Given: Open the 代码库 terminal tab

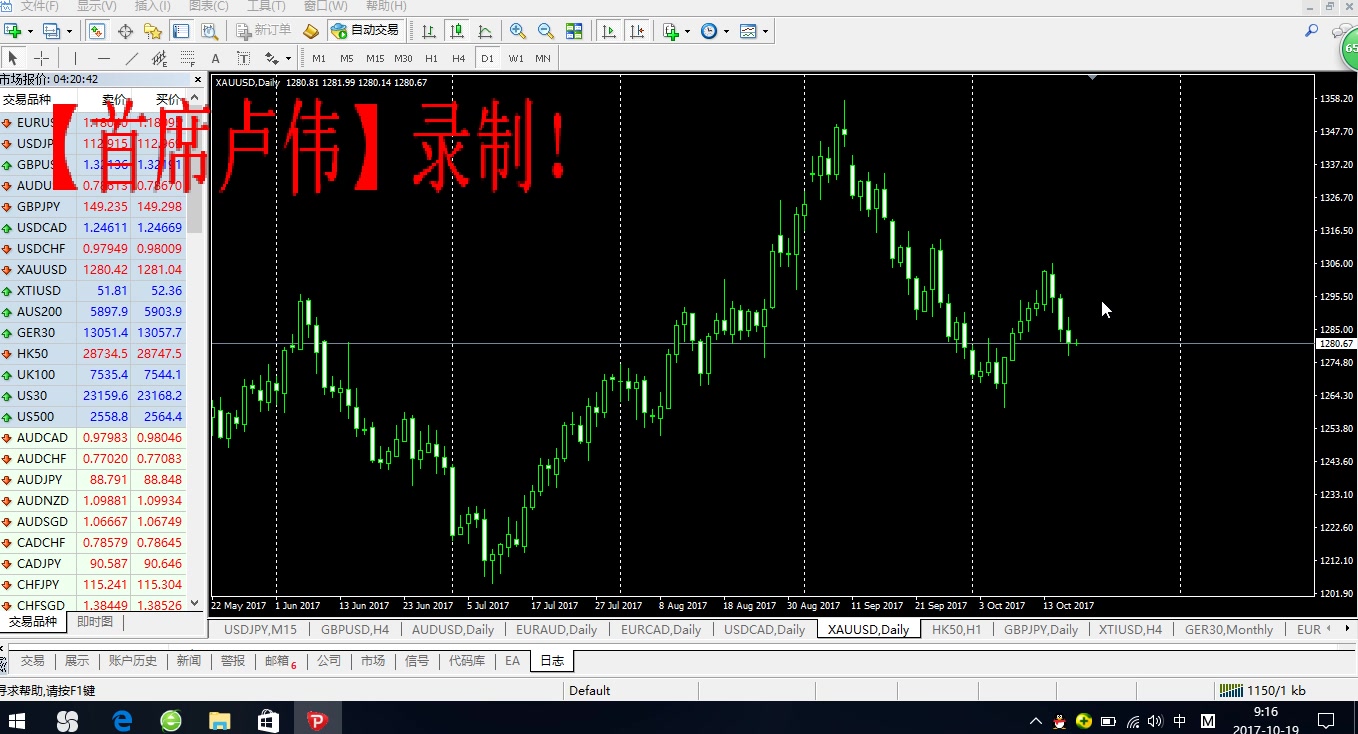Looking at the screenshot, I should (467, 661).
